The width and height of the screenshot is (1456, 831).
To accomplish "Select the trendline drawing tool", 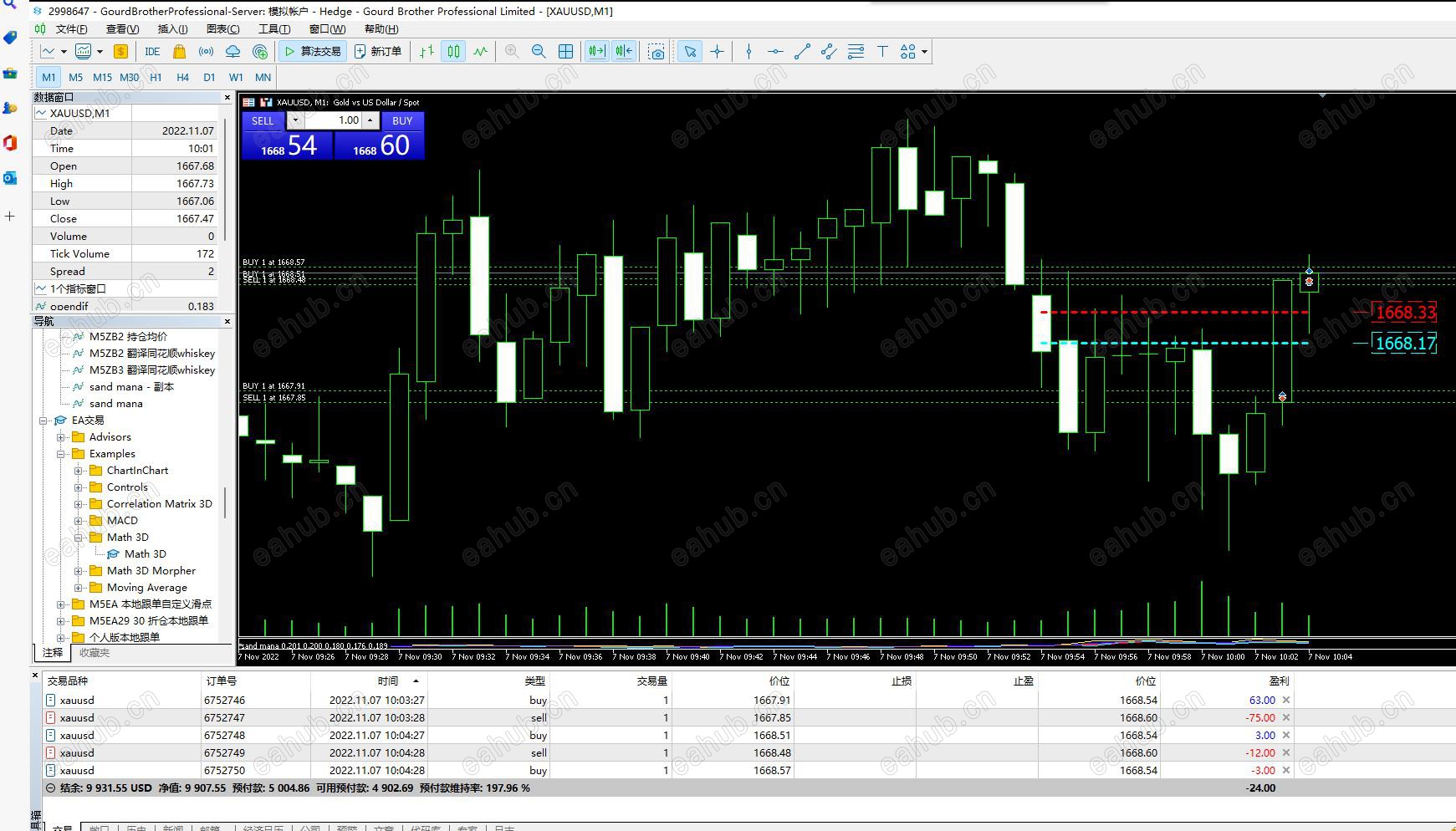I will [x=802, y=52].
